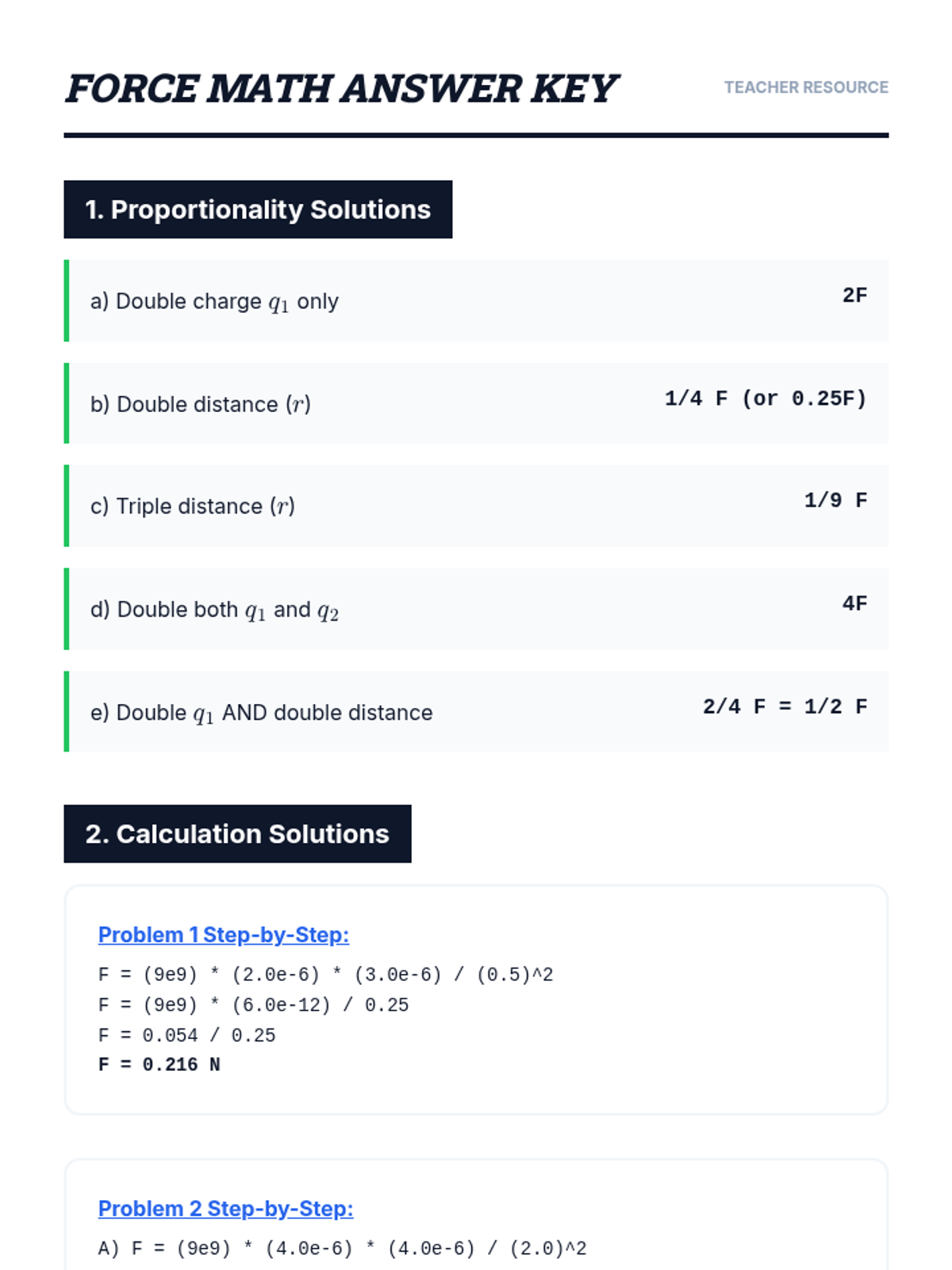Select the Proportionality Solutions section header
The width and height of the screenshot is (952, 1270).
tap(258, 210)
